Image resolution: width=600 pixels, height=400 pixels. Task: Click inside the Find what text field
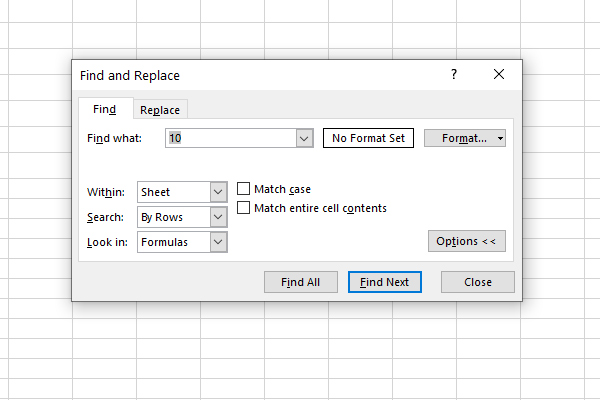click(230, 138)
